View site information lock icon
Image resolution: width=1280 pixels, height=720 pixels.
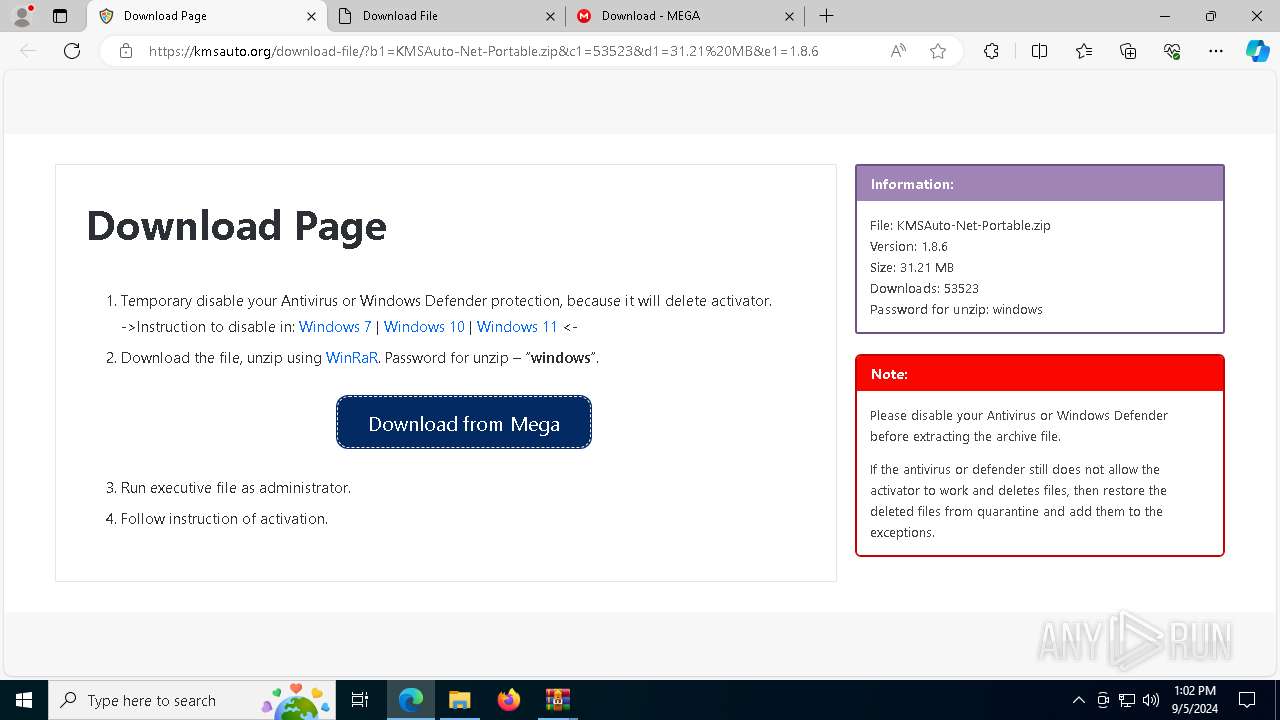pyautogui.click(x=126, y=51)
